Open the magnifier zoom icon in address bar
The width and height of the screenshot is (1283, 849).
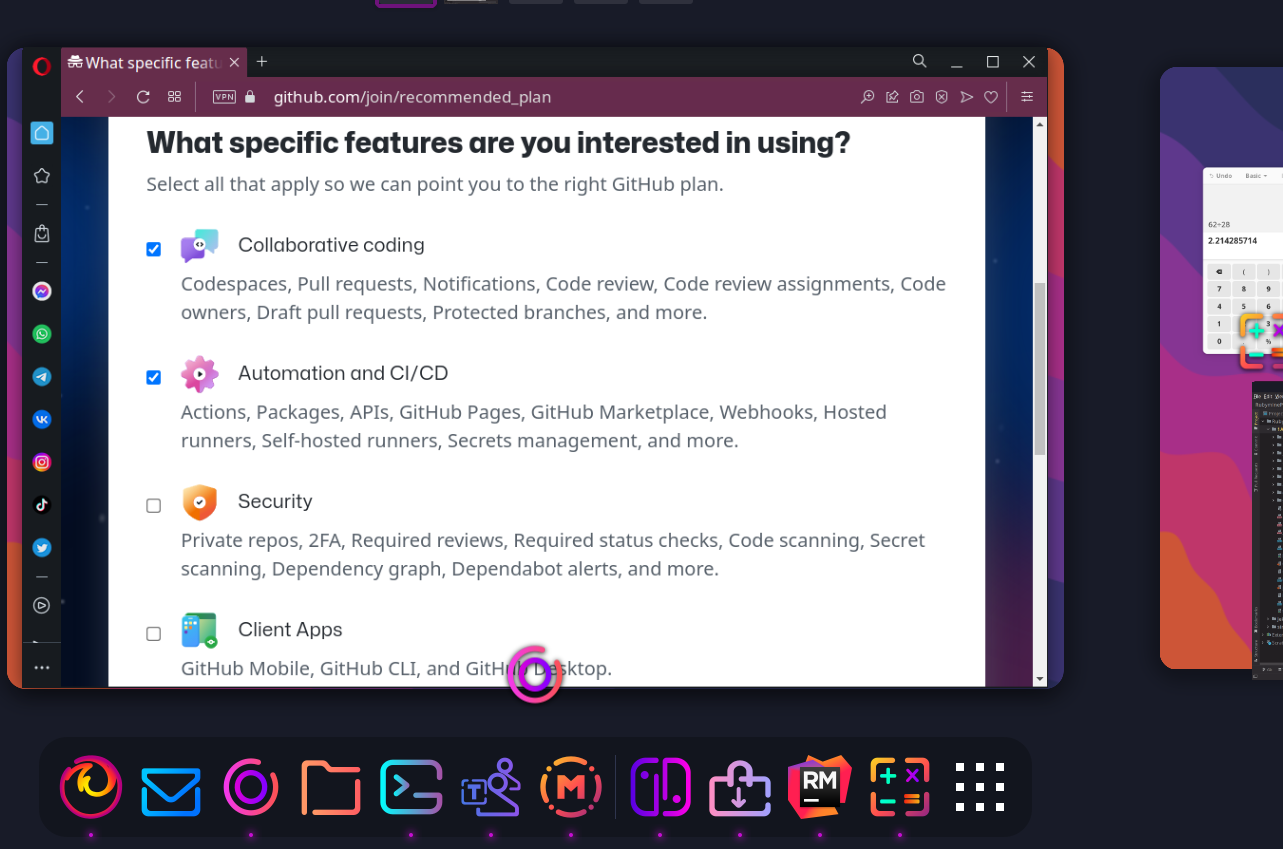(867, 97)
